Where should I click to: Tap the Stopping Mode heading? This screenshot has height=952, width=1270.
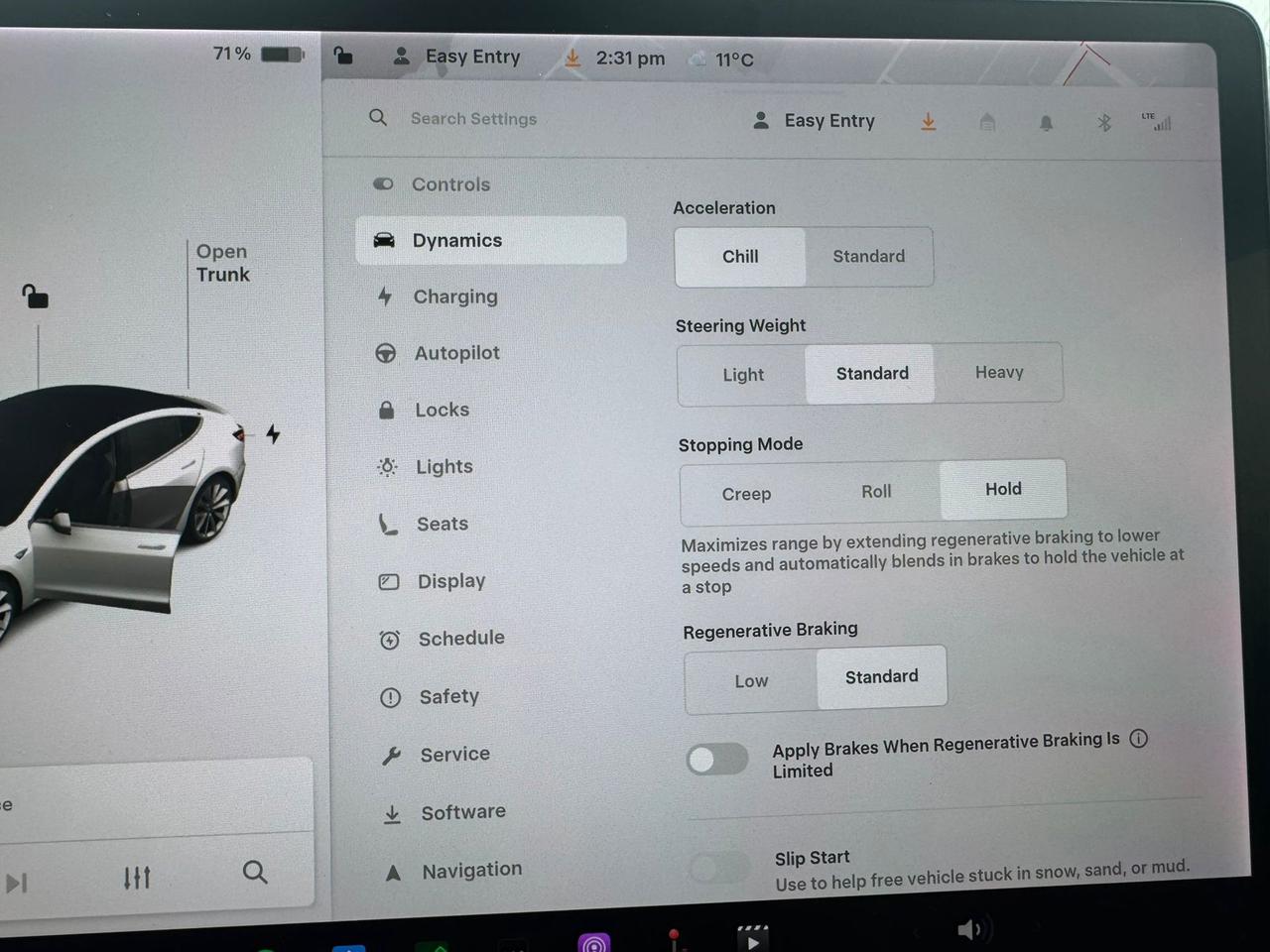(741, 445)
